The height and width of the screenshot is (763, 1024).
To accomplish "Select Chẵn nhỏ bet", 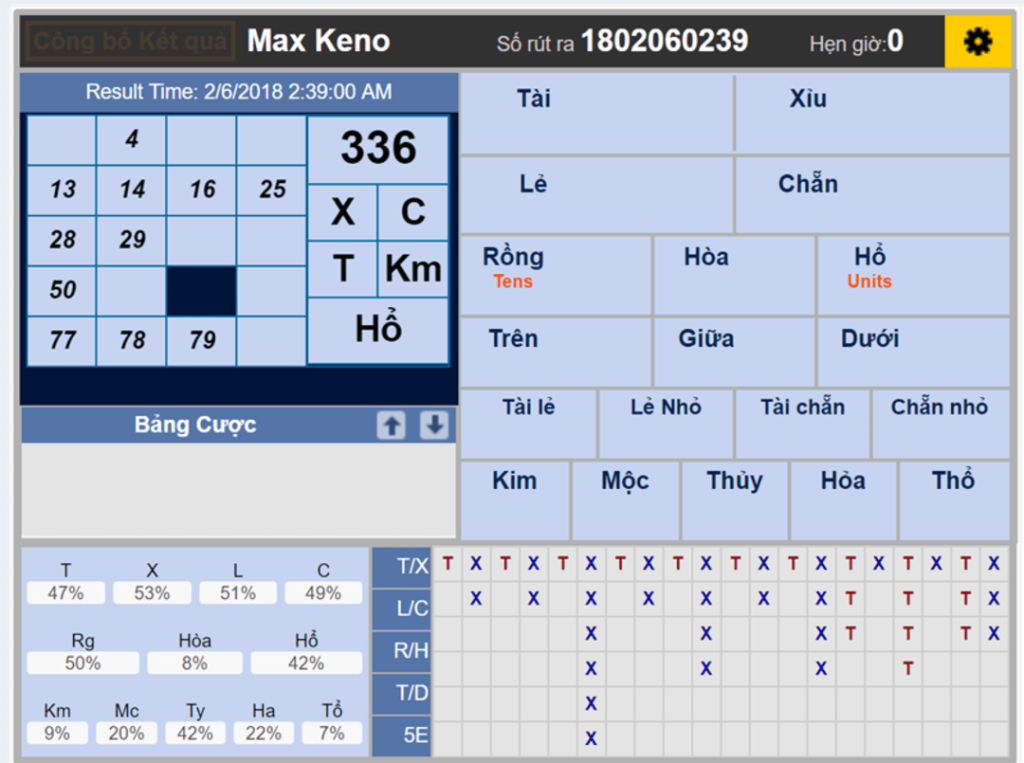I will point(941,424).
